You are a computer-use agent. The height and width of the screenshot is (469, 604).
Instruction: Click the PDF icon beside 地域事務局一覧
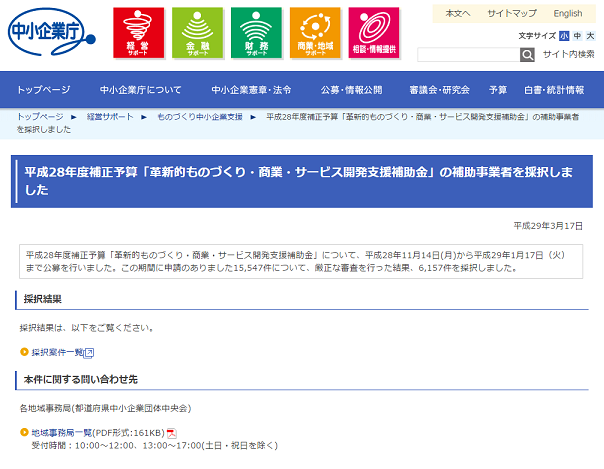171,432
